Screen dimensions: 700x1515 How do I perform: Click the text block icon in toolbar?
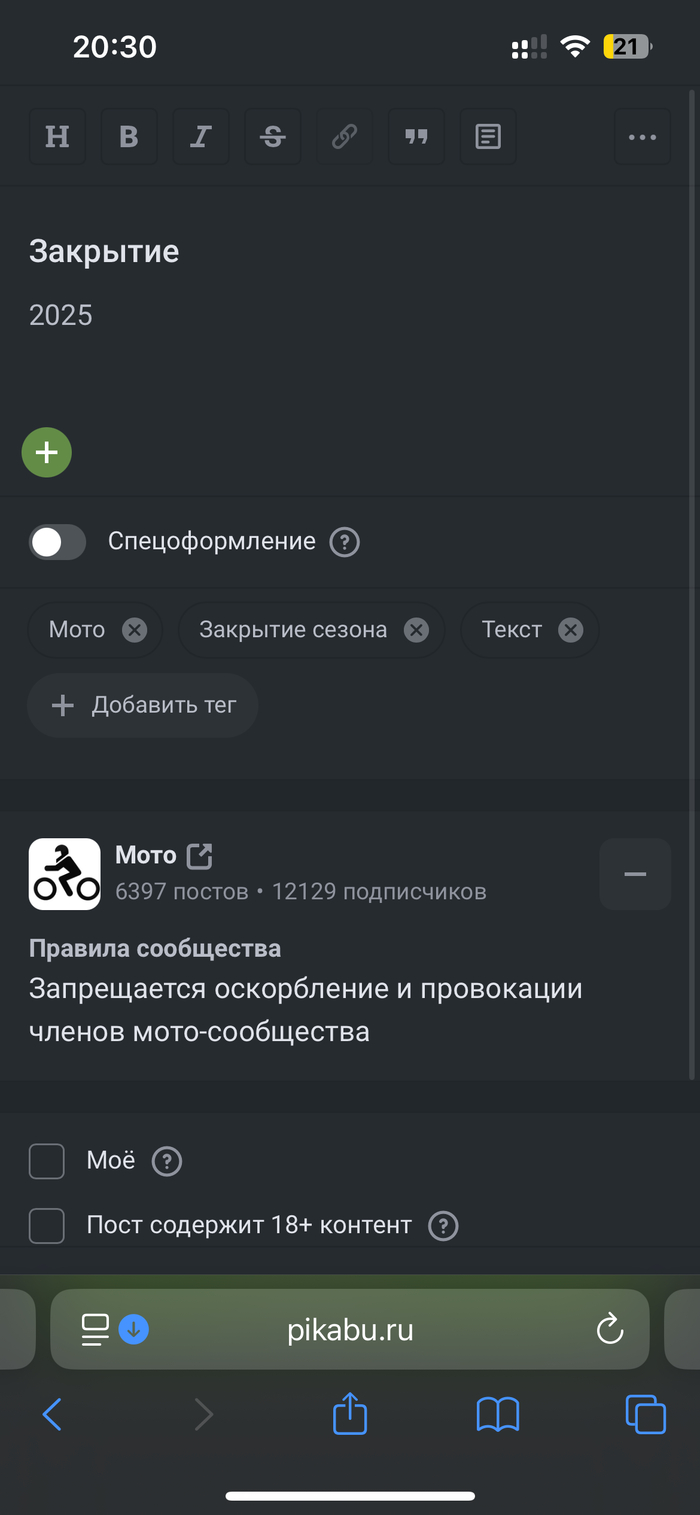coord(488,137)
